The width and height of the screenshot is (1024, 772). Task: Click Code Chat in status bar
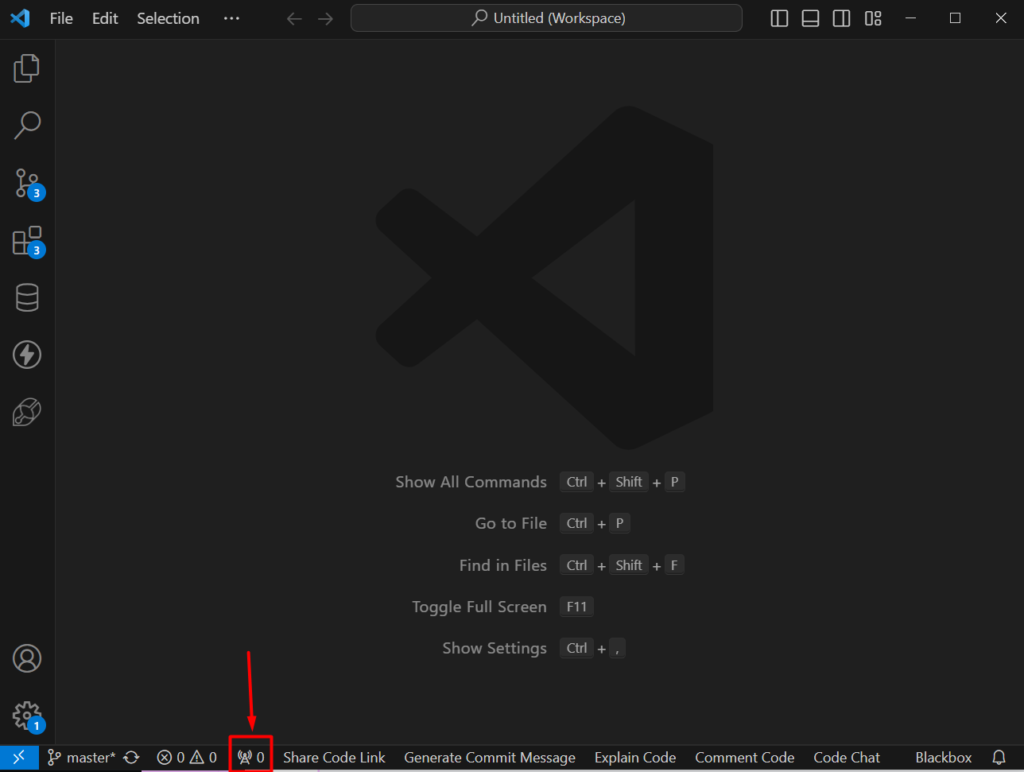point(846,758)
